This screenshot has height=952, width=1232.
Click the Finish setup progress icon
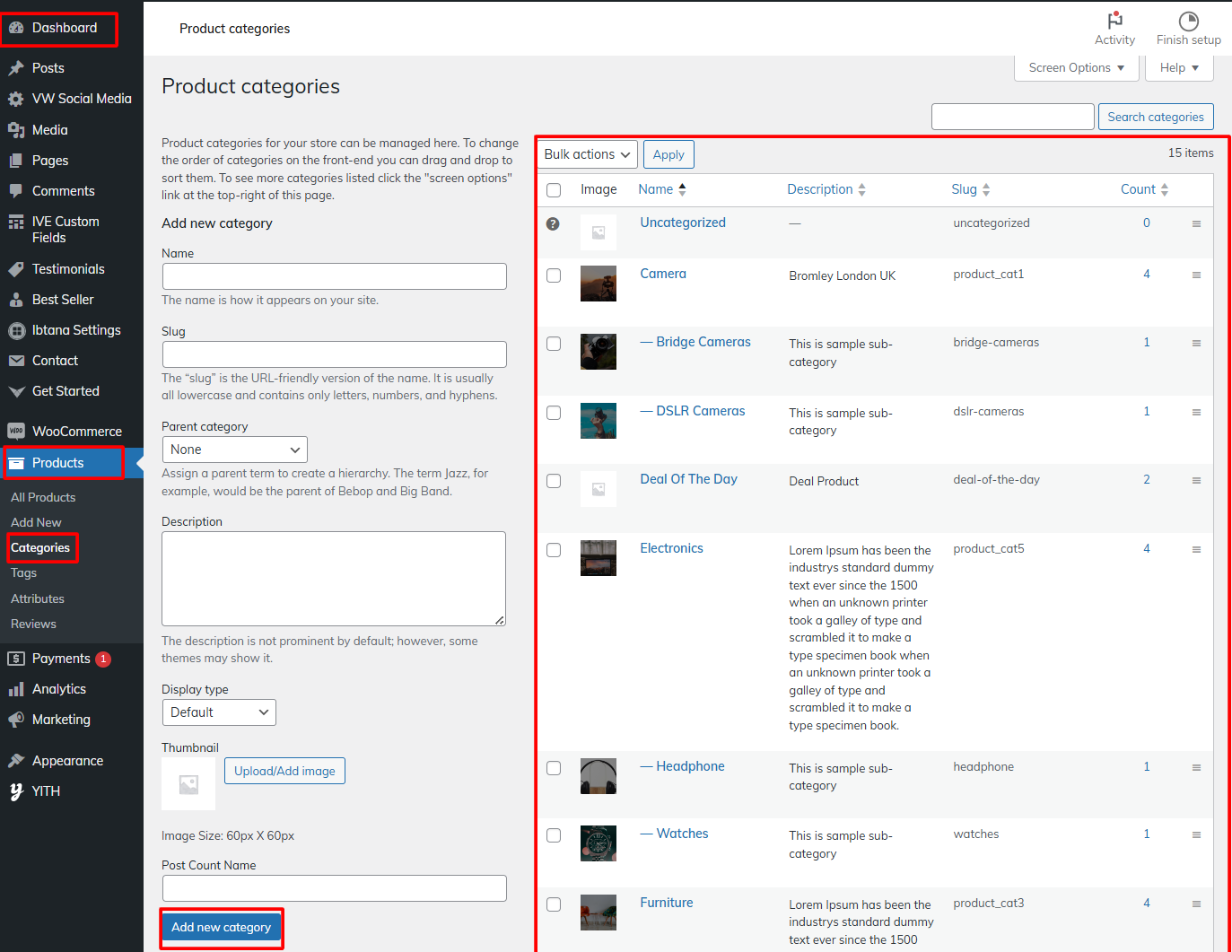[x=1188, y=21]
